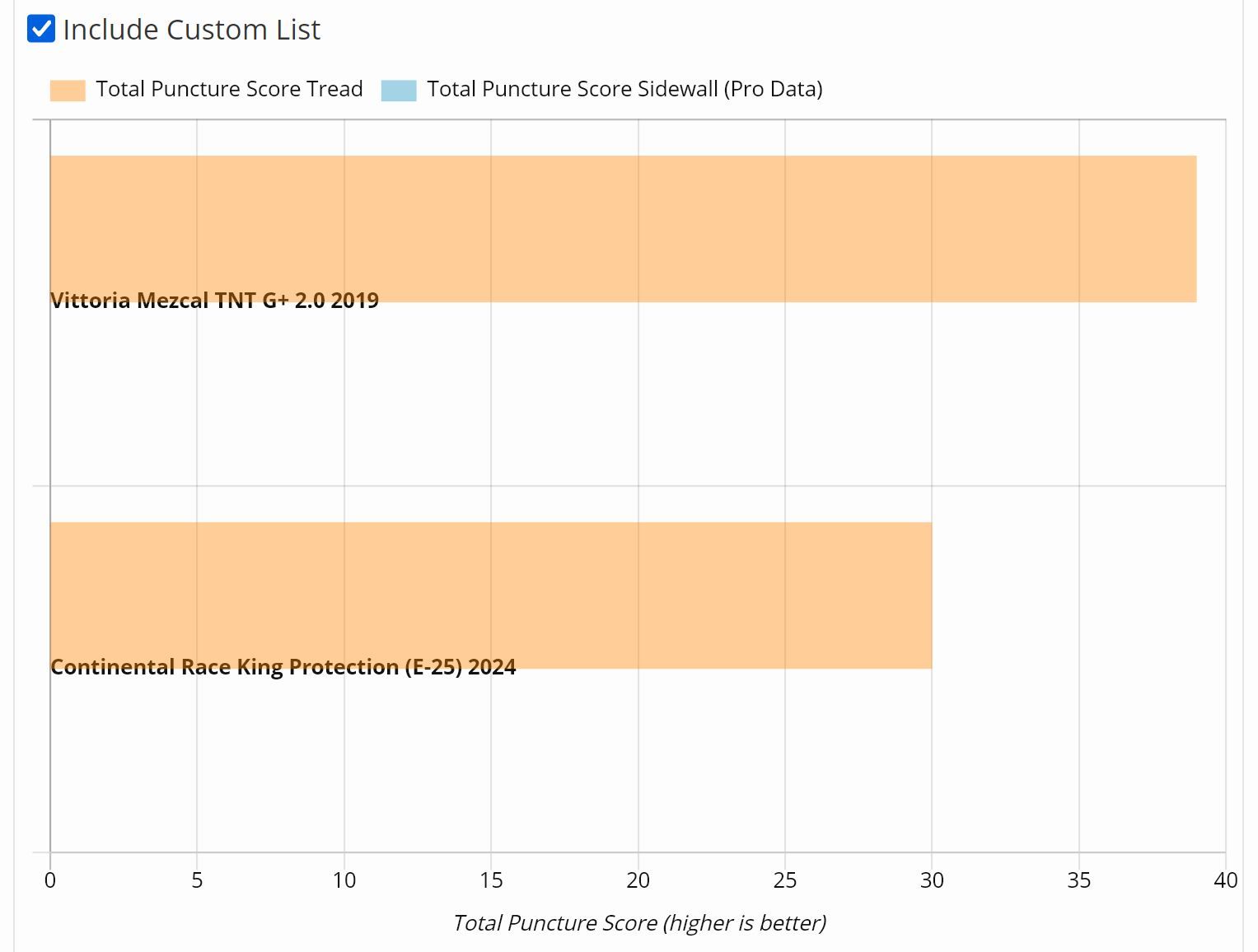Image resolution: width=1258 pixels, height=952 pixels.
Task: Click 'Continental Race King Protection (E-25) 2024' label
Action: tap(283, 667)
